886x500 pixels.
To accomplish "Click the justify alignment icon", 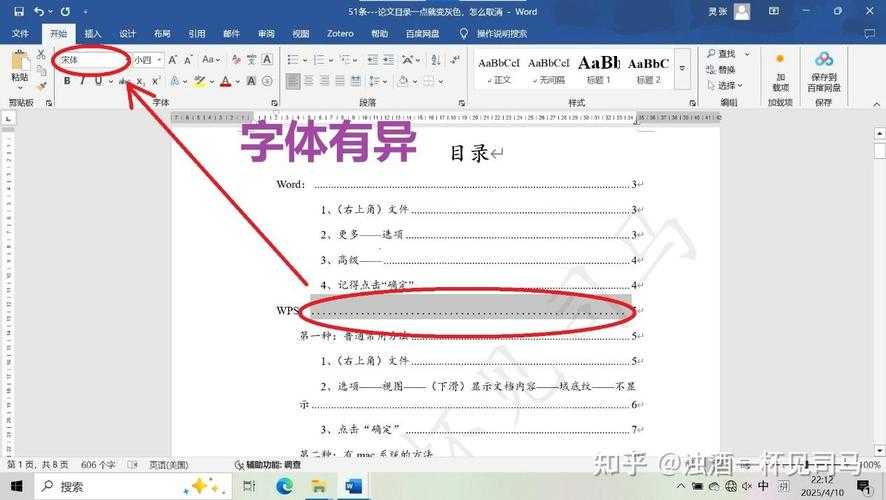I will [x=340, y=81].
